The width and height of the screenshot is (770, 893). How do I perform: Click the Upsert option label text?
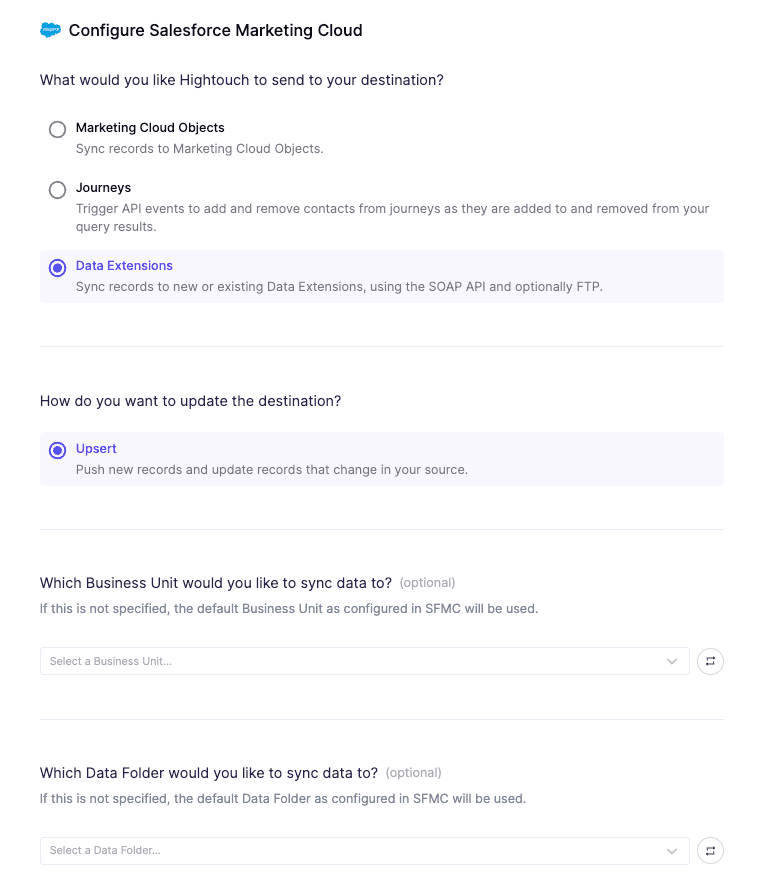pyautogui.click(x=96, y=449)
